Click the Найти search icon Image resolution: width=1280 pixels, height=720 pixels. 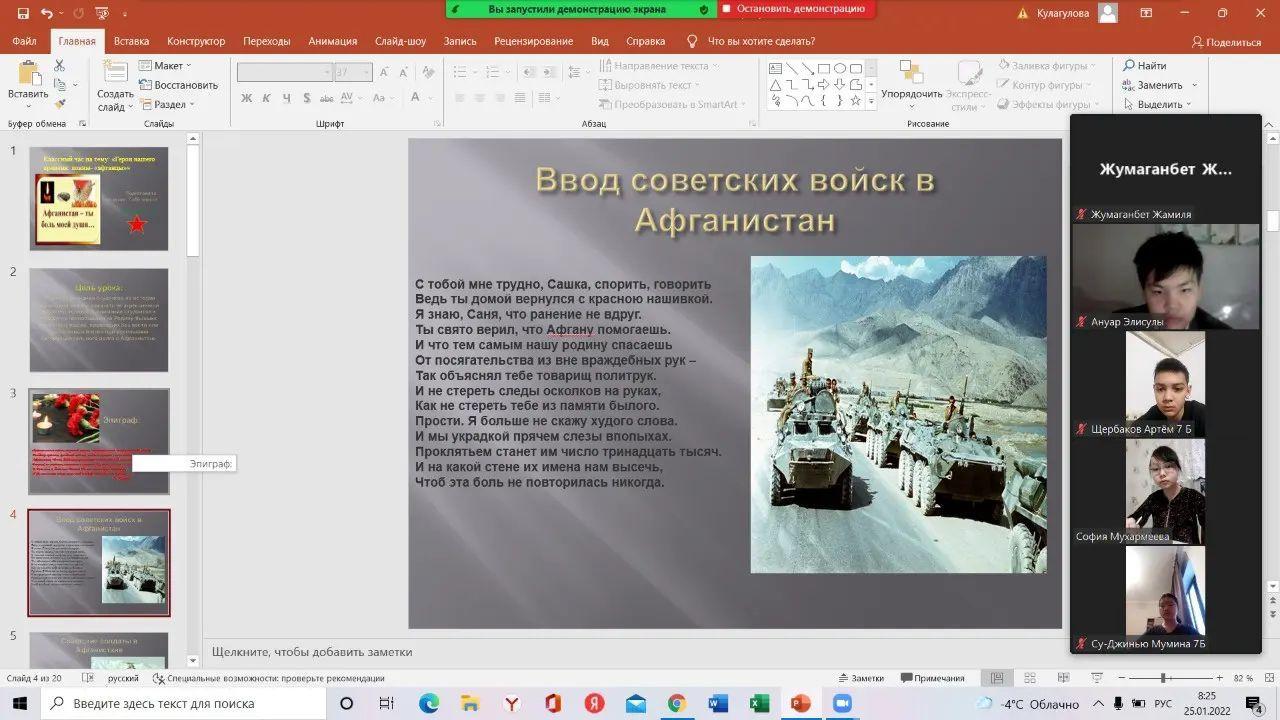pyautogui.click(x=1129, y=66)
